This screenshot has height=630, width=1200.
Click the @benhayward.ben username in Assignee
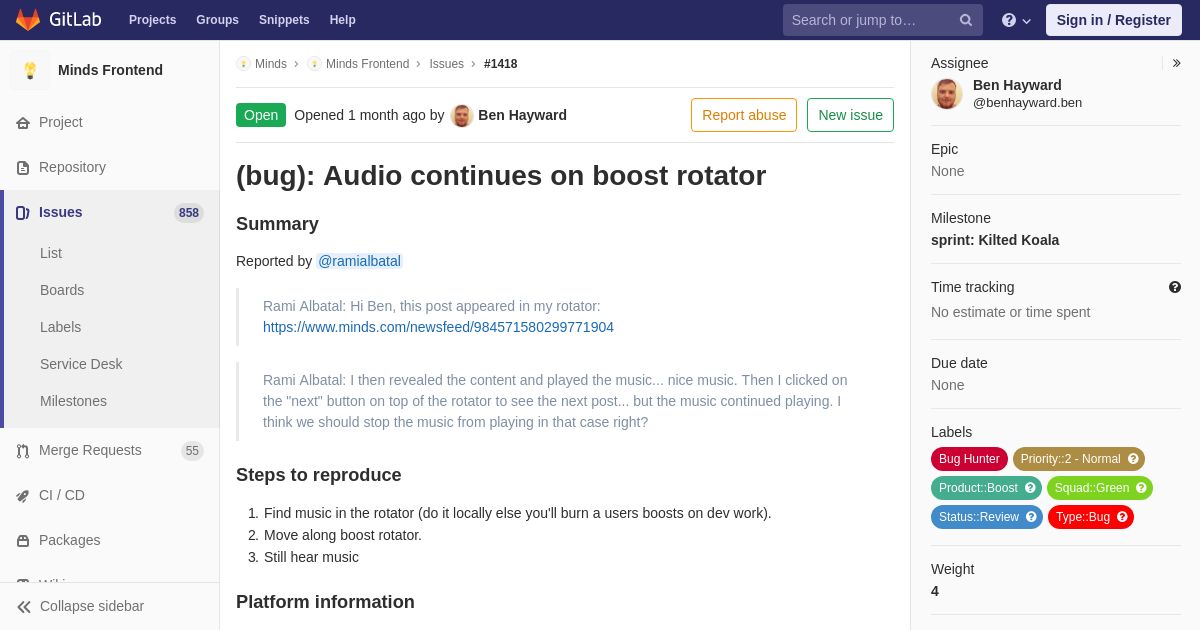tap(1027, 102)
